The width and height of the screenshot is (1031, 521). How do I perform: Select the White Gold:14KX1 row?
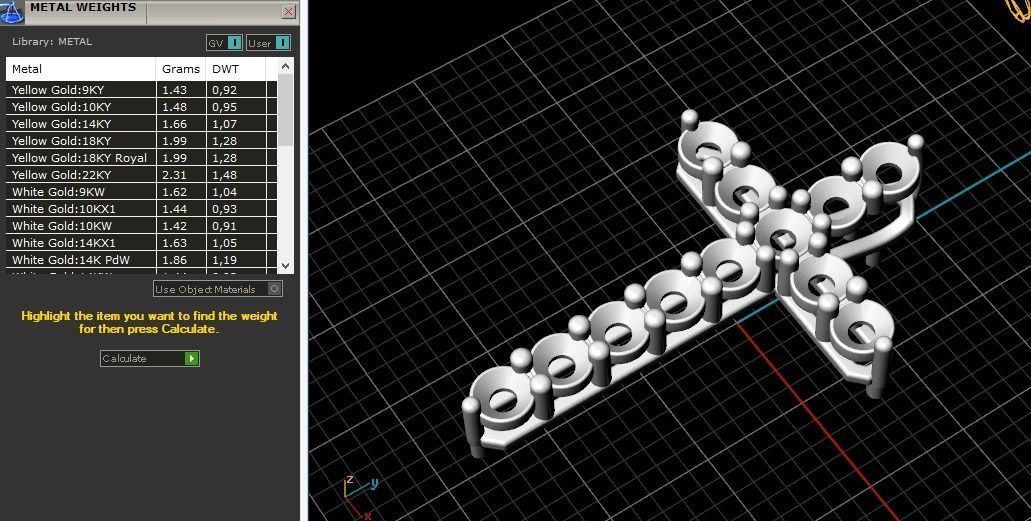(141, 243)
